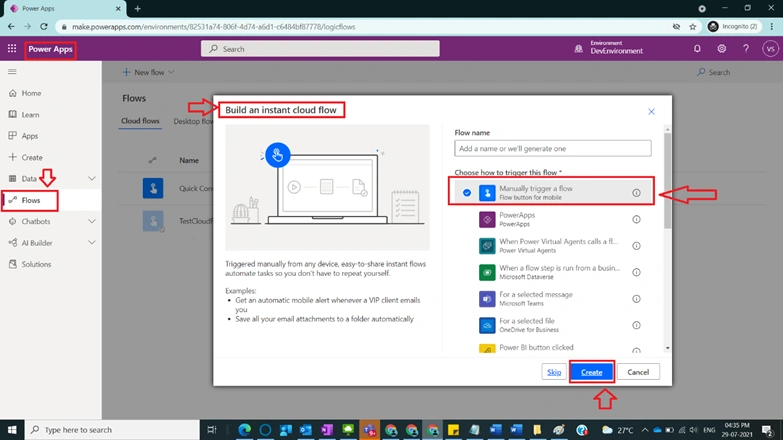
Task: Click the PowerApps trigger icon
Action: coord(487,219)
